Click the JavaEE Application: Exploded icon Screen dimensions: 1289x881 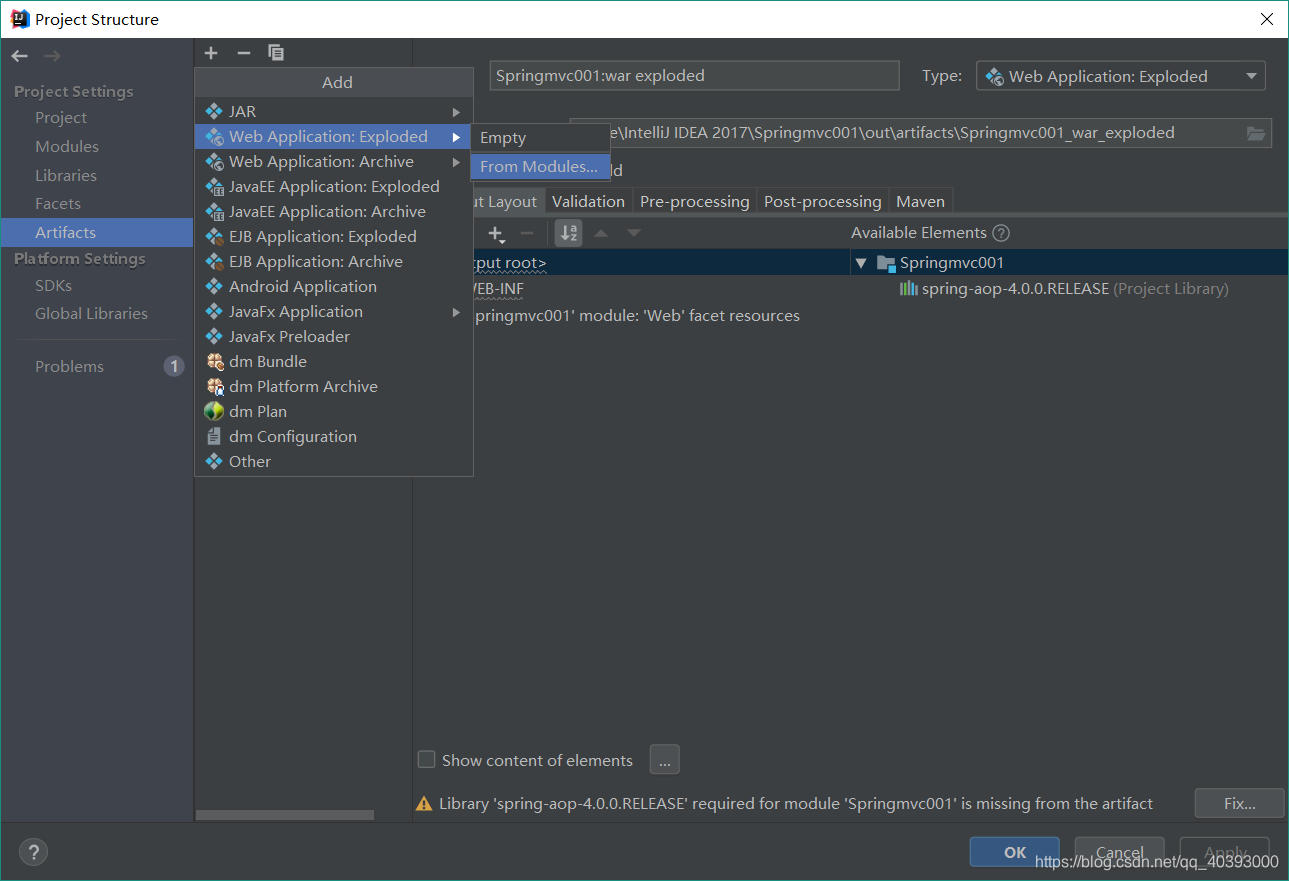tap(214, 186)
